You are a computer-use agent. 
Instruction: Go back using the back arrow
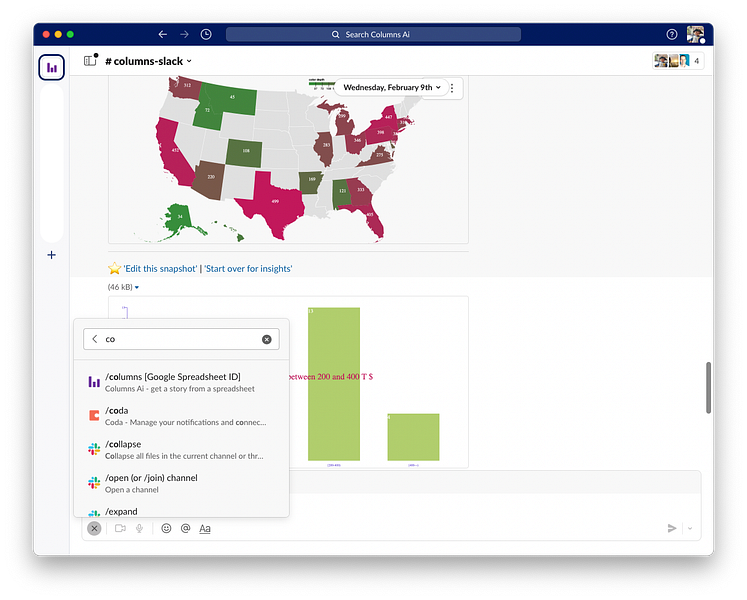[162, 34]
